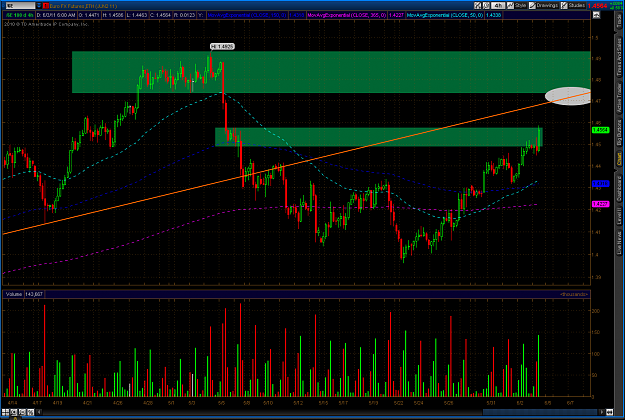Click the volume value 143,667
This screenshot has width=625, height=420.
coord(34,294)
